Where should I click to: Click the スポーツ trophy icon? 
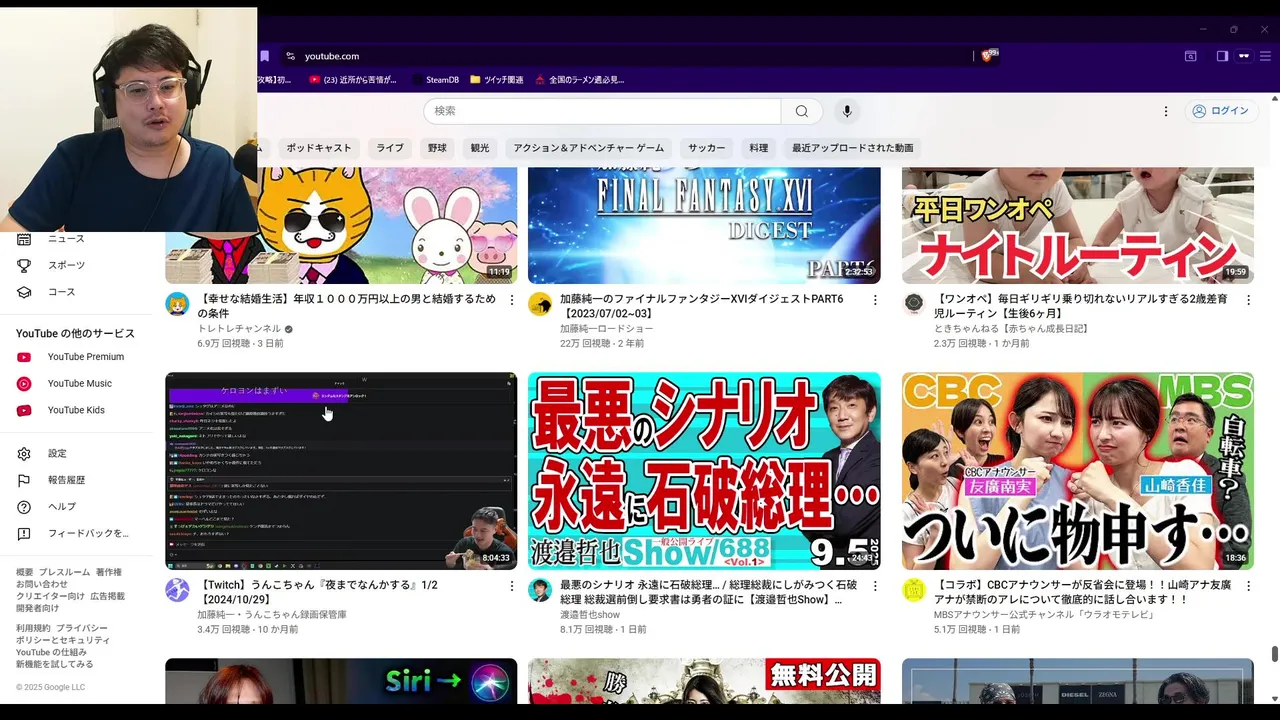(24, 266)
